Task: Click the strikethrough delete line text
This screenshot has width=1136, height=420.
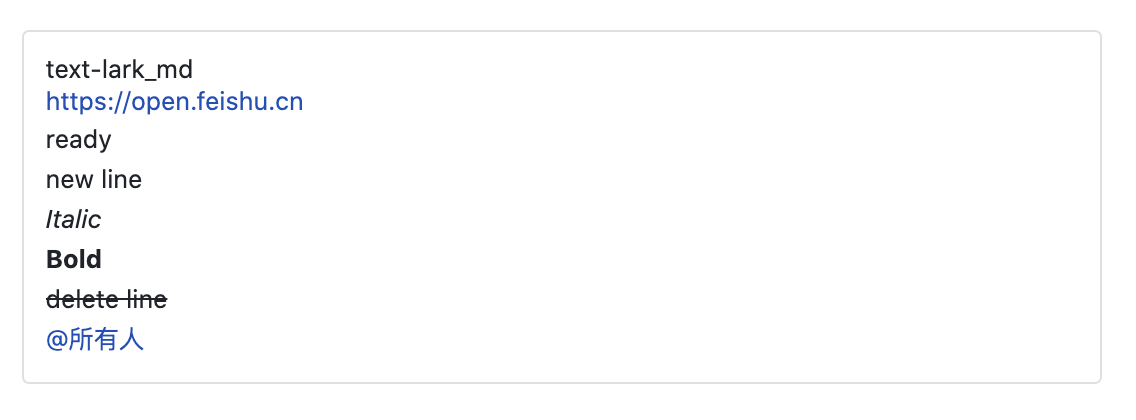Action: coord(106,299)
